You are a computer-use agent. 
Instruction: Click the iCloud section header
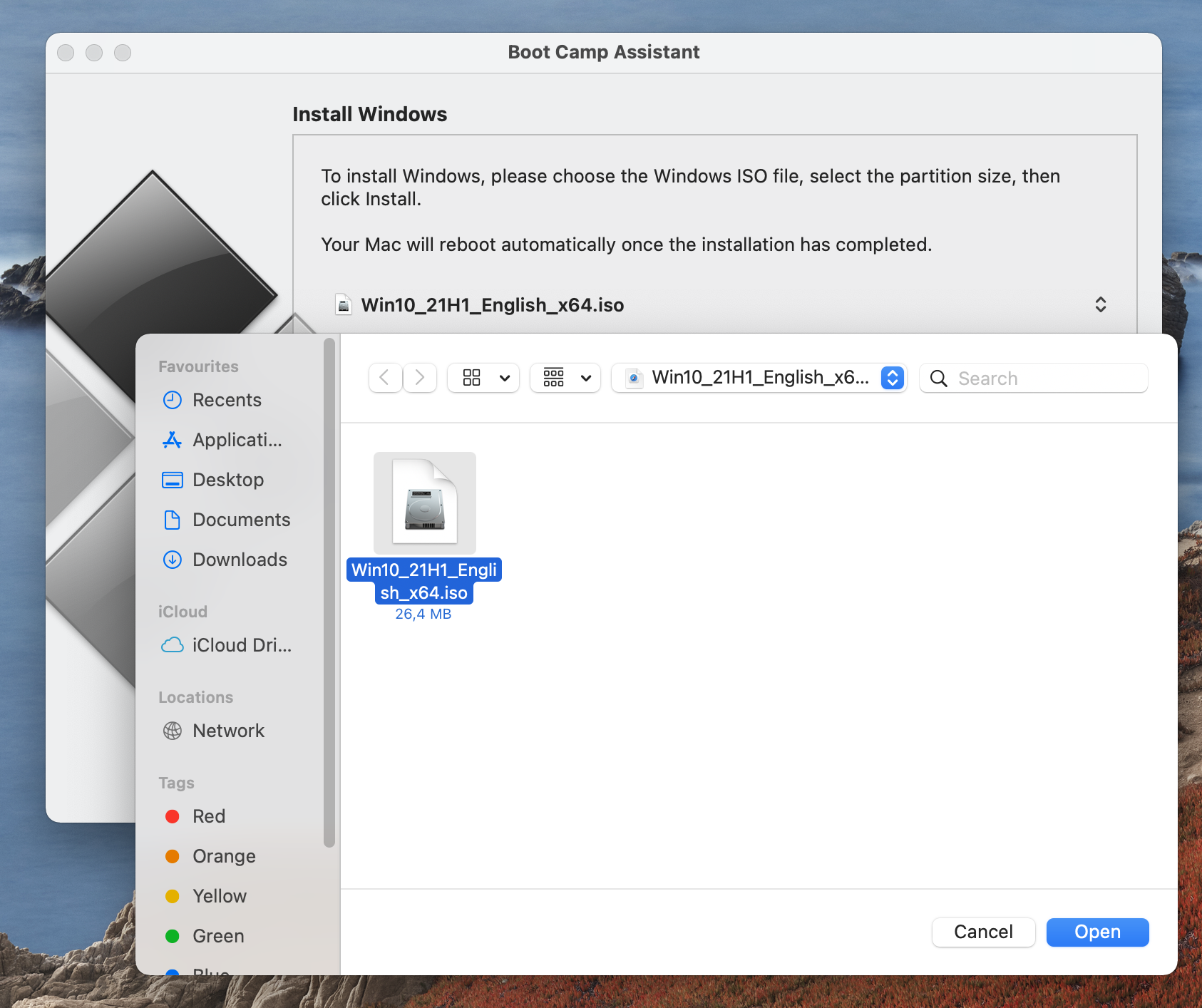point(183,612)
